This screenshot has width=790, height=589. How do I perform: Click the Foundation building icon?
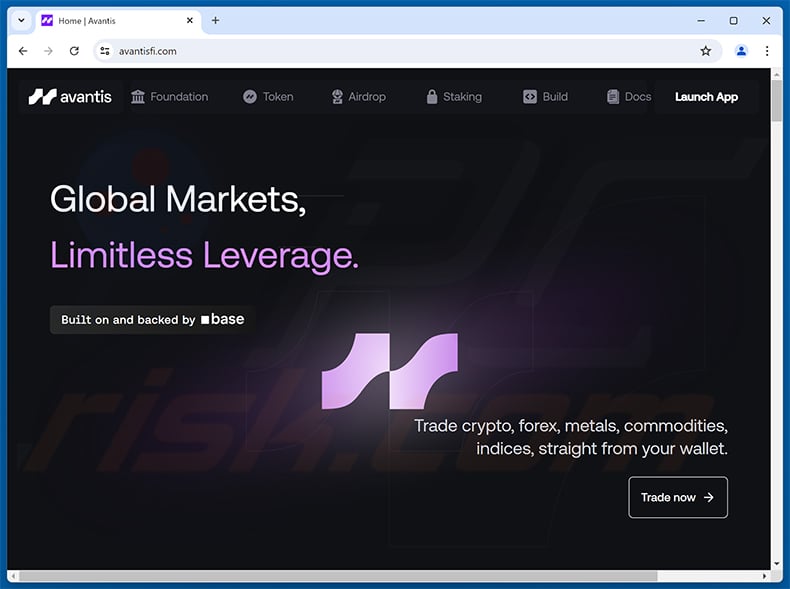pos(138,96)
